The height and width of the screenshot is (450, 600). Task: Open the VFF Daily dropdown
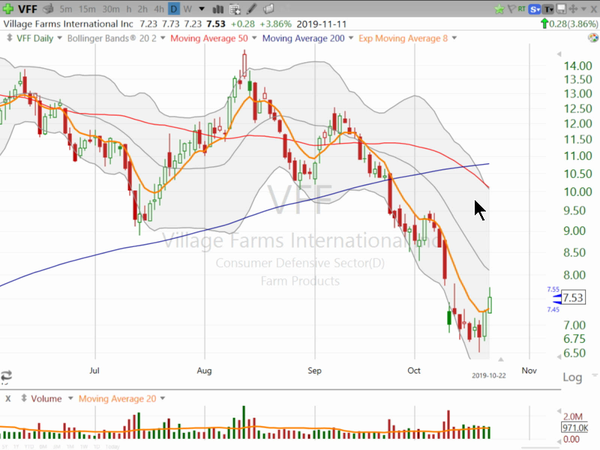pyautogui.click(x=59, y=38)
